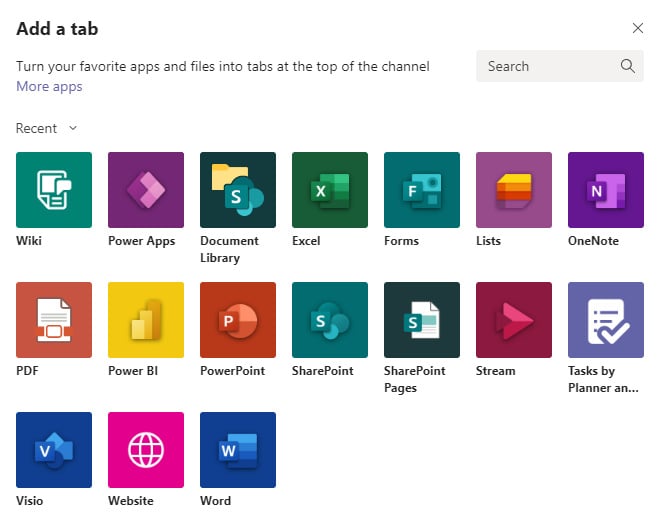Close the Add a tab dialog
662x528 pixels.
638,28
